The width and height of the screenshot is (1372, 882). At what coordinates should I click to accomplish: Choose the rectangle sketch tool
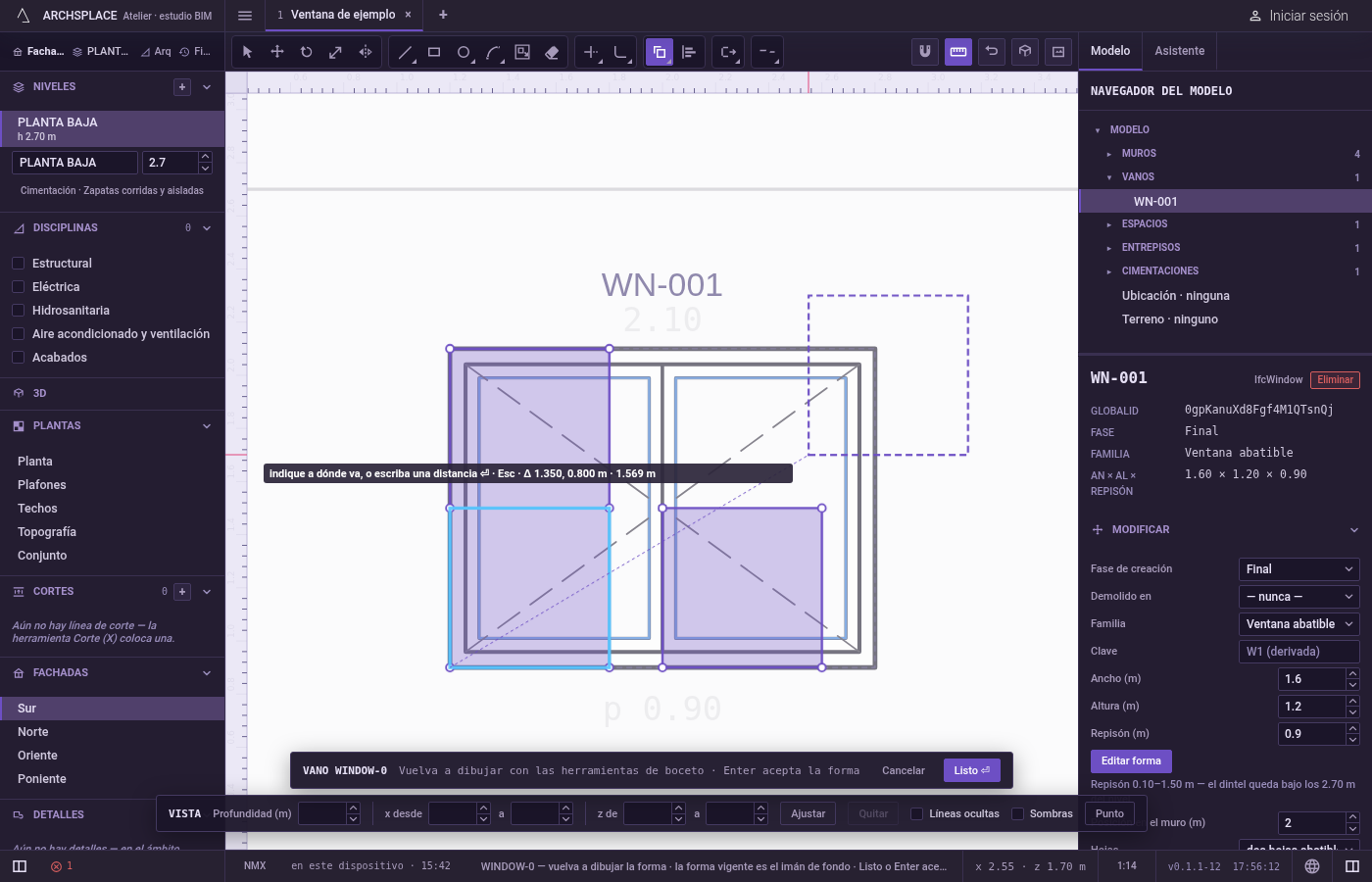click(434, 52)
